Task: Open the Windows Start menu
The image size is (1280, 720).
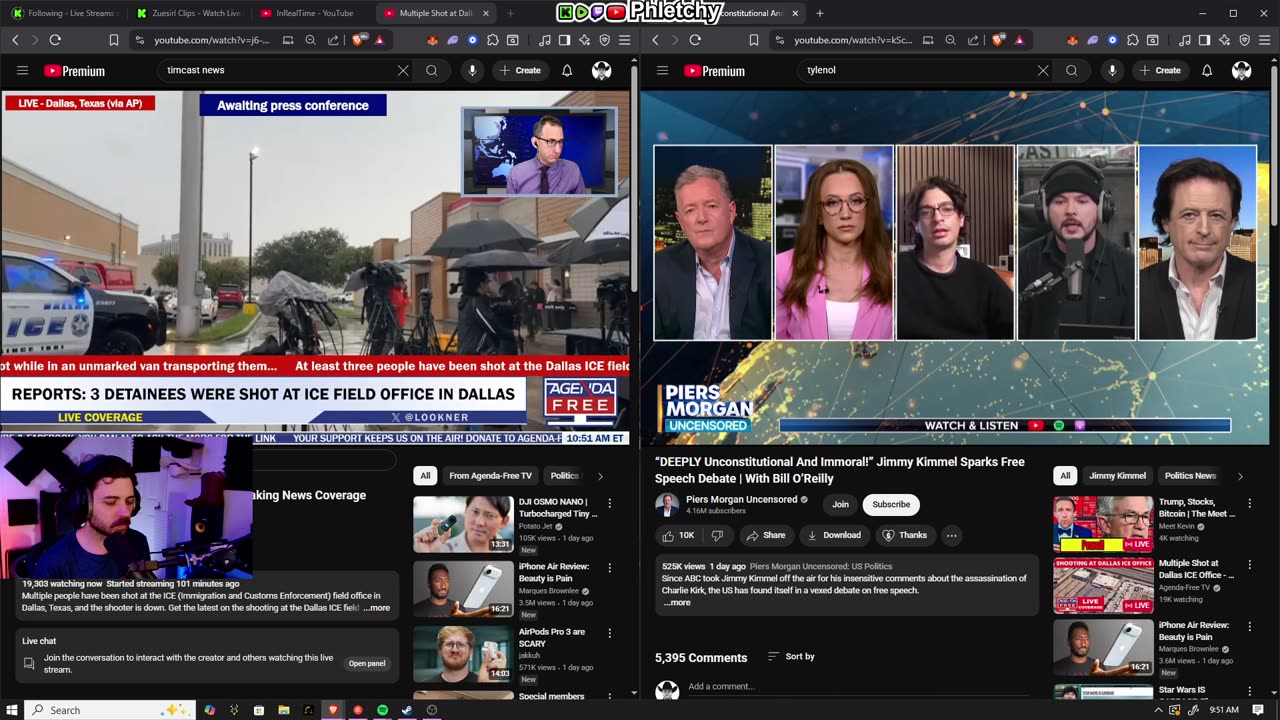Action: click(x=12, y=710)
